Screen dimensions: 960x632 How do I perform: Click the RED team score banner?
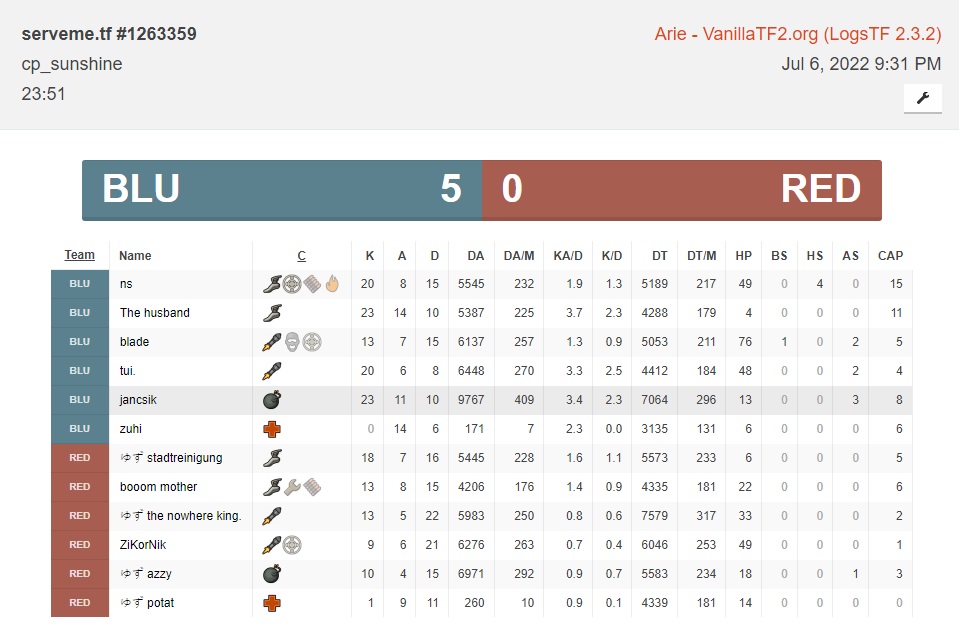682,189
